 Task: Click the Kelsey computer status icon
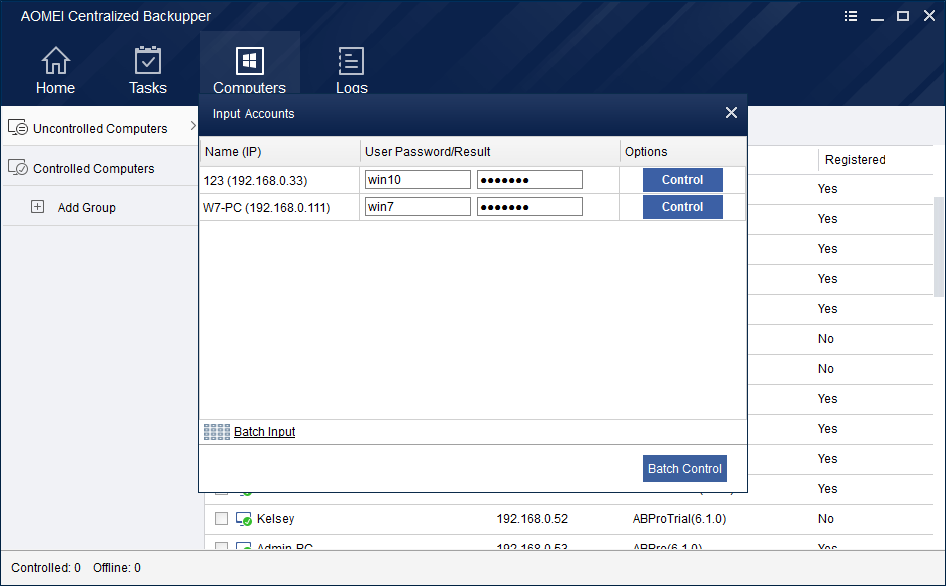(x=244, y=519)
